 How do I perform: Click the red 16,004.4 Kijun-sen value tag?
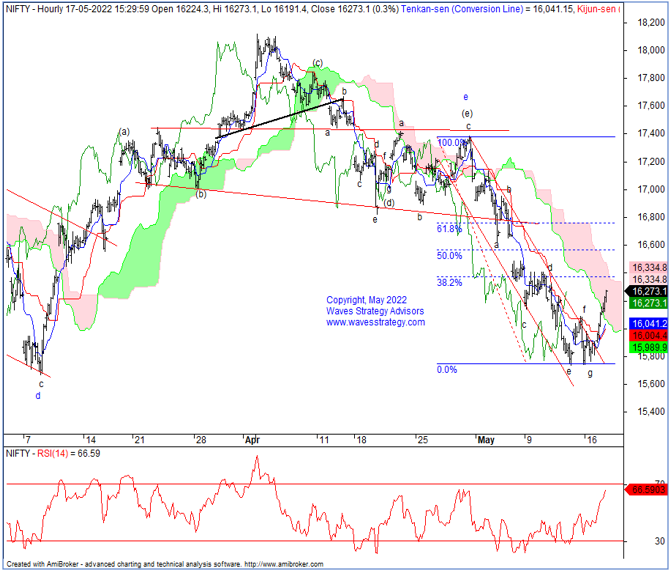(648, 335)
